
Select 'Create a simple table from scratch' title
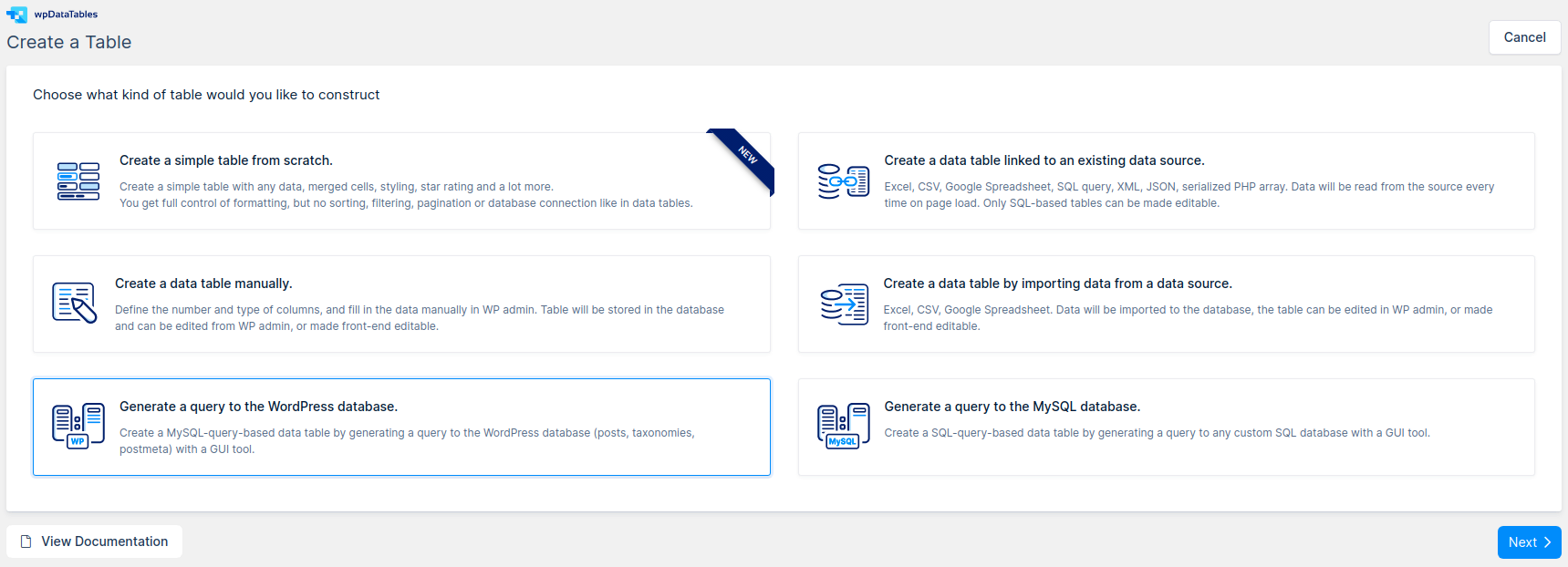(226, 160)
